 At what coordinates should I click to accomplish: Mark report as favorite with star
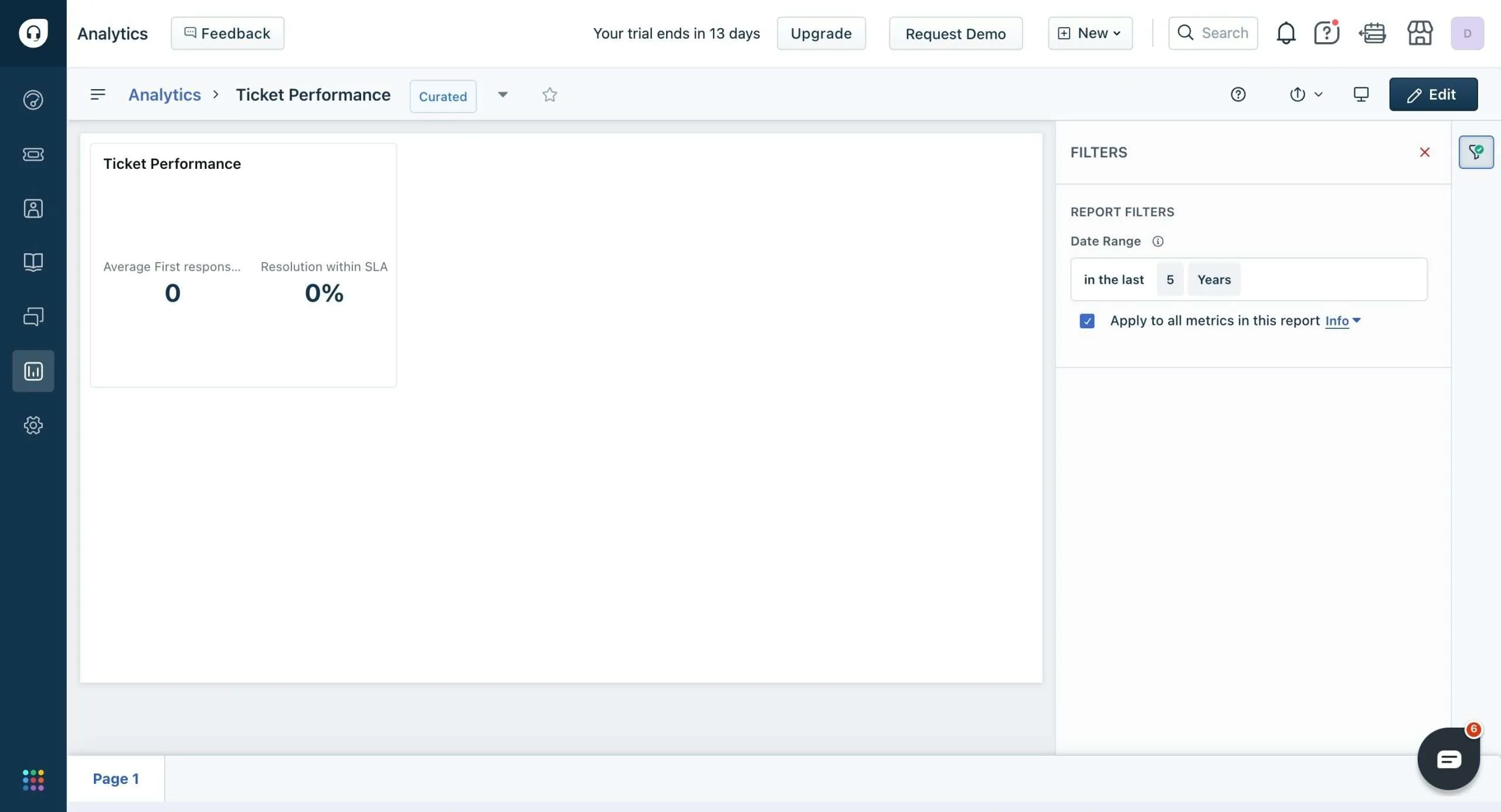pyautogui.click(x=549, y=94)
